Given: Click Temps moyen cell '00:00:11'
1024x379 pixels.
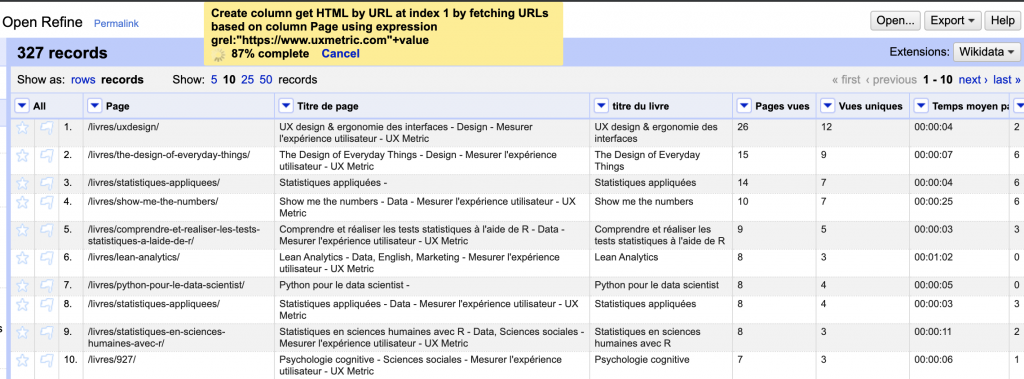Looking at the screenshot, I should coord(933,332).
